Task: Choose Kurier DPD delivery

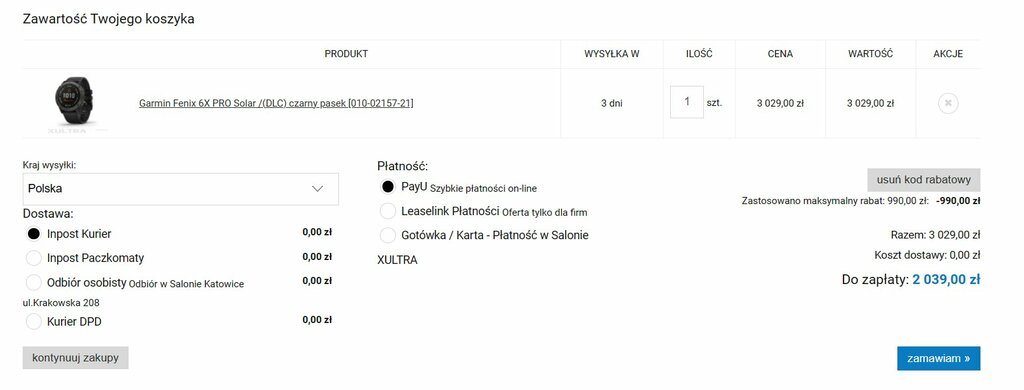Action: click(34, 321)
